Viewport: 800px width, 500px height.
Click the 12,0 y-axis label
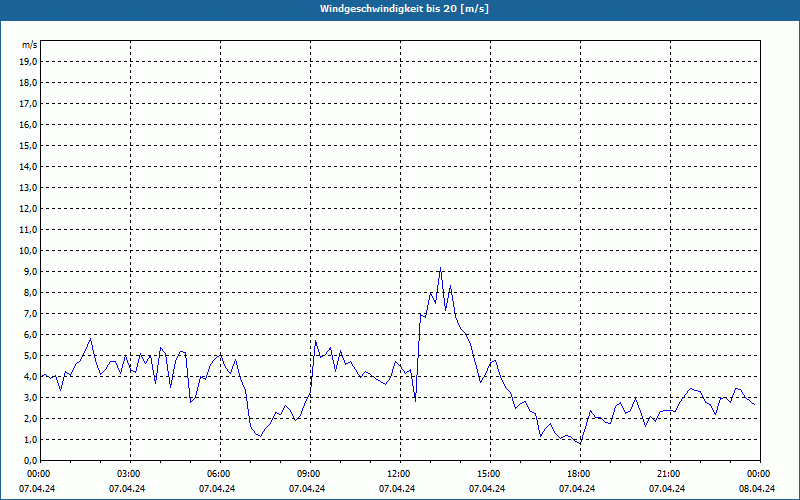pyautogui.click(x=28, y=209)
